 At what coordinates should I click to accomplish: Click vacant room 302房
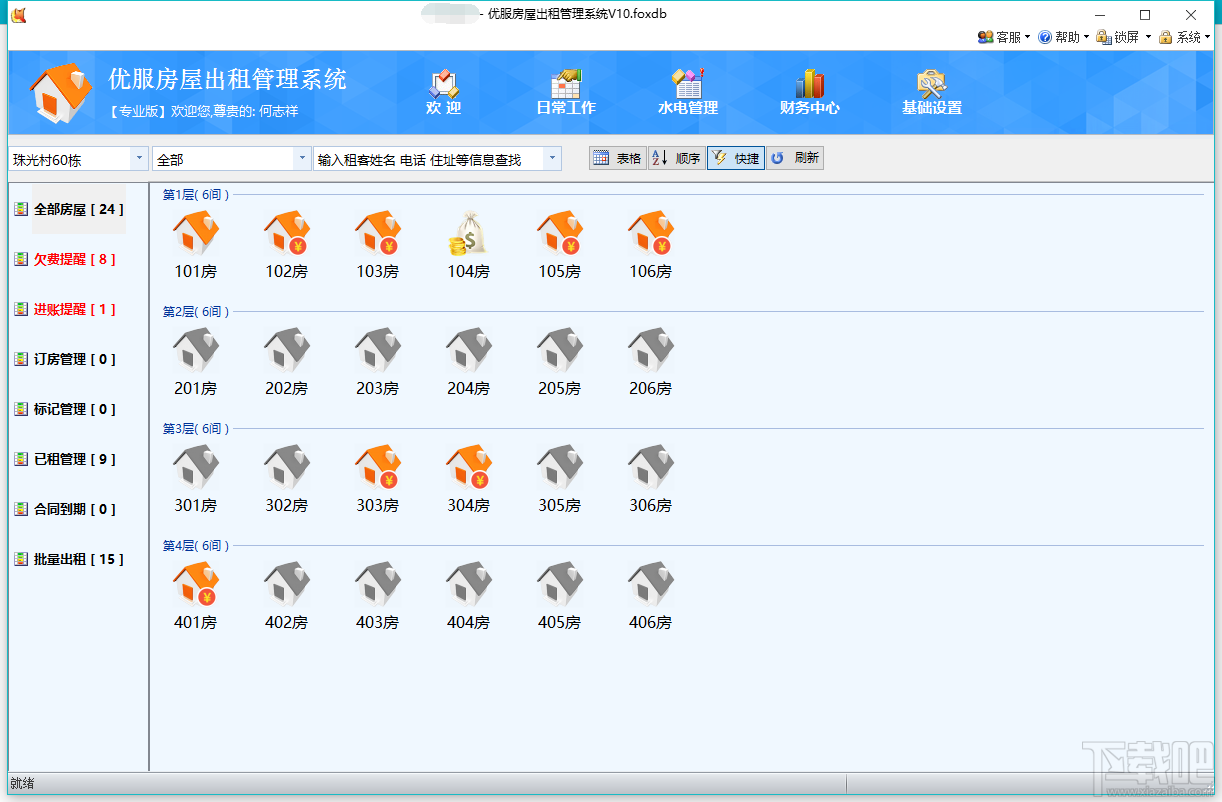click(x=286, y=467)
